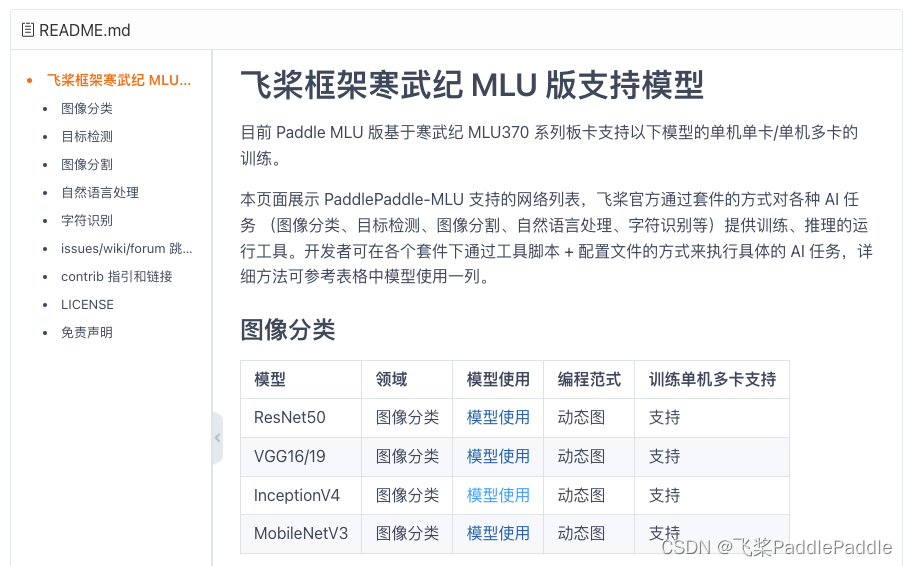Select the InceptionV4 table cell
The height and width of the screenshot is (566, 907).
(301, 495)
